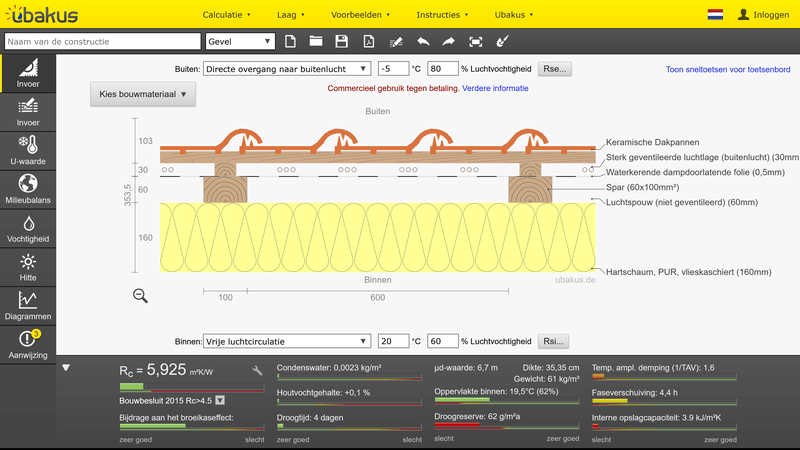Screen dimensions: 800x450
Task: Toggle fullscreen view icon
Action: click(476, 42)
